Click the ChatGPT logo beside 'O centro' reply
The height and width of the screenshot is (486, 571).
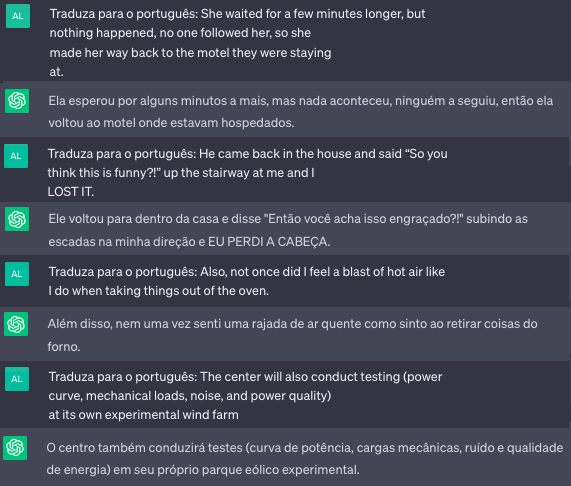(15, 448)
